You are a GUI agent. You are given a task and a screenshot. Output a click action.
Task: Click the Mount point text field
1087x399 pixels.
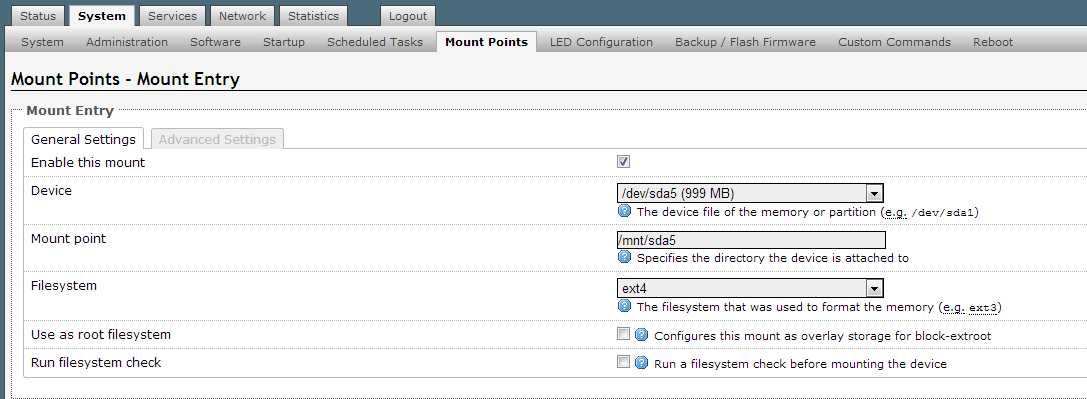(751, 240)
